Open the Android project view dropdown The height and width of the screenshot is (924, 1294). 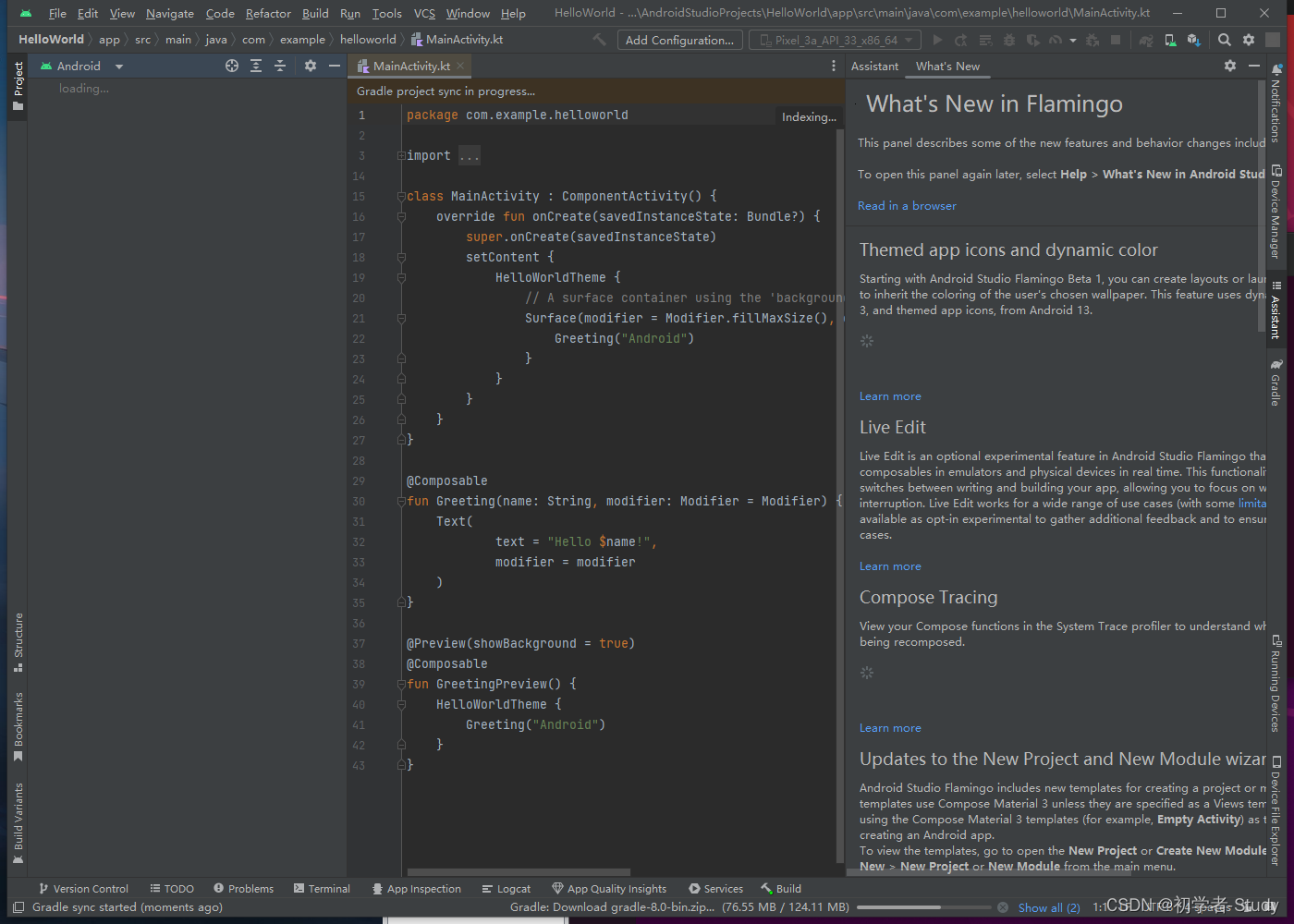[81, 66]
